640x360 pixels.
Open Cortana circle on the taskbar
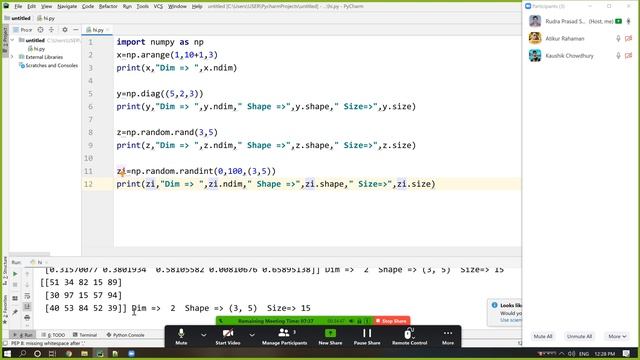[37, 353]
